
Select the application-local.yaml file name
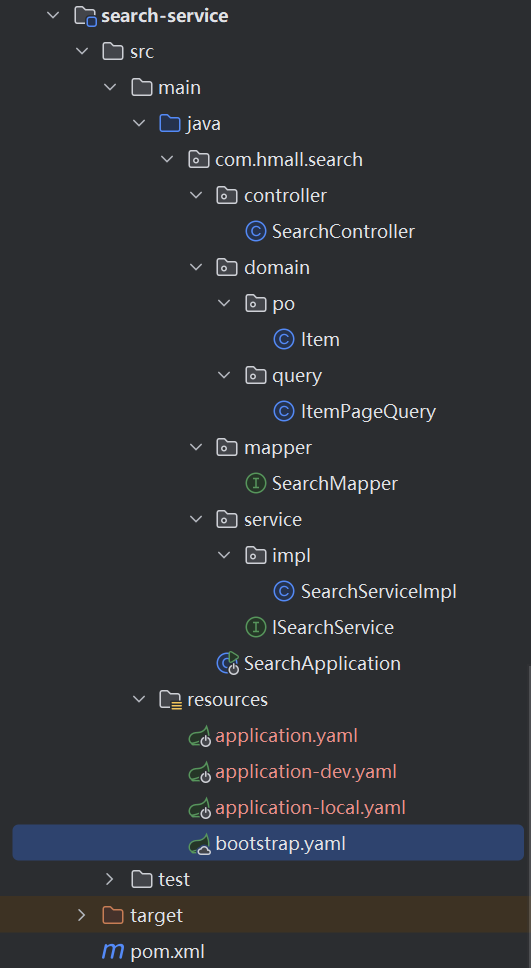pyautogui.click(x=311, y=807)
